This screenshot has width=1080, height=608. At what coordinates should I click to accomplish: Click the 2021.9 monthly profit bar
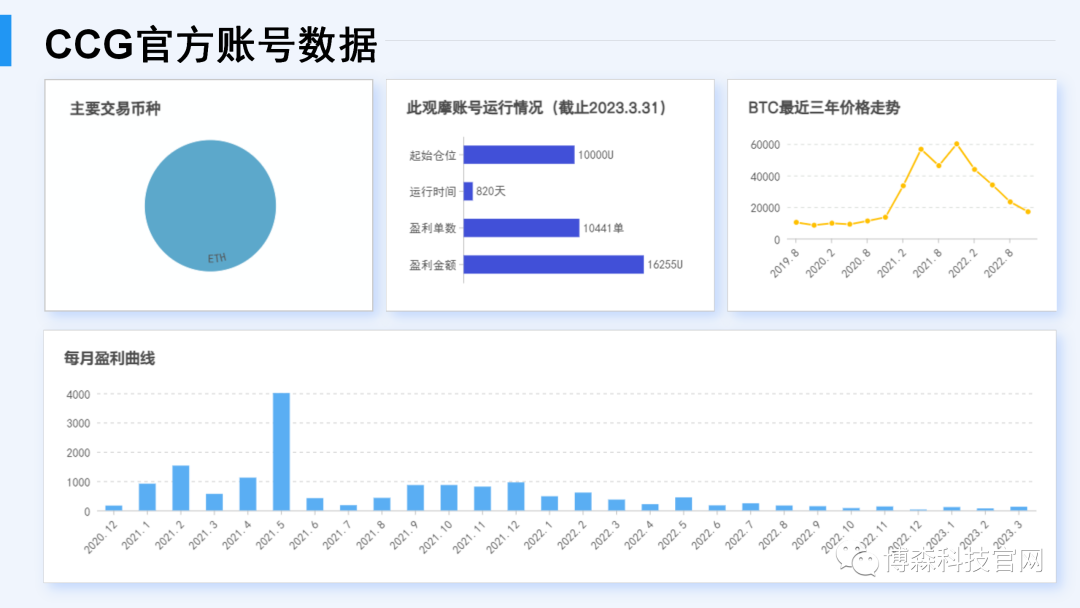(415, 498)
